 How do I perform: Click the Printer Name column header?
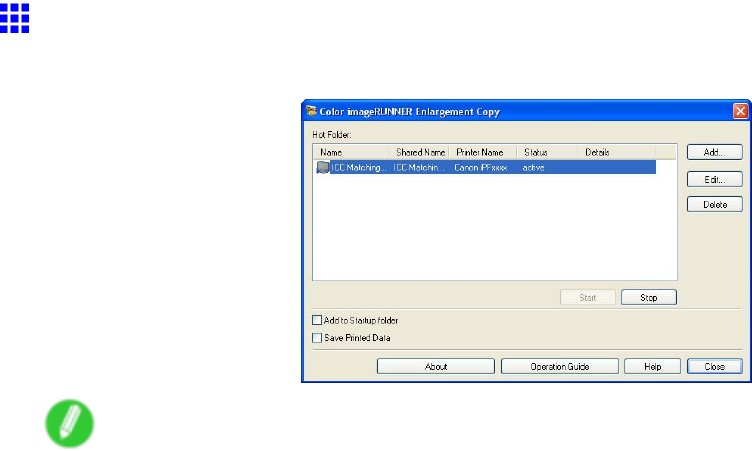482,152
